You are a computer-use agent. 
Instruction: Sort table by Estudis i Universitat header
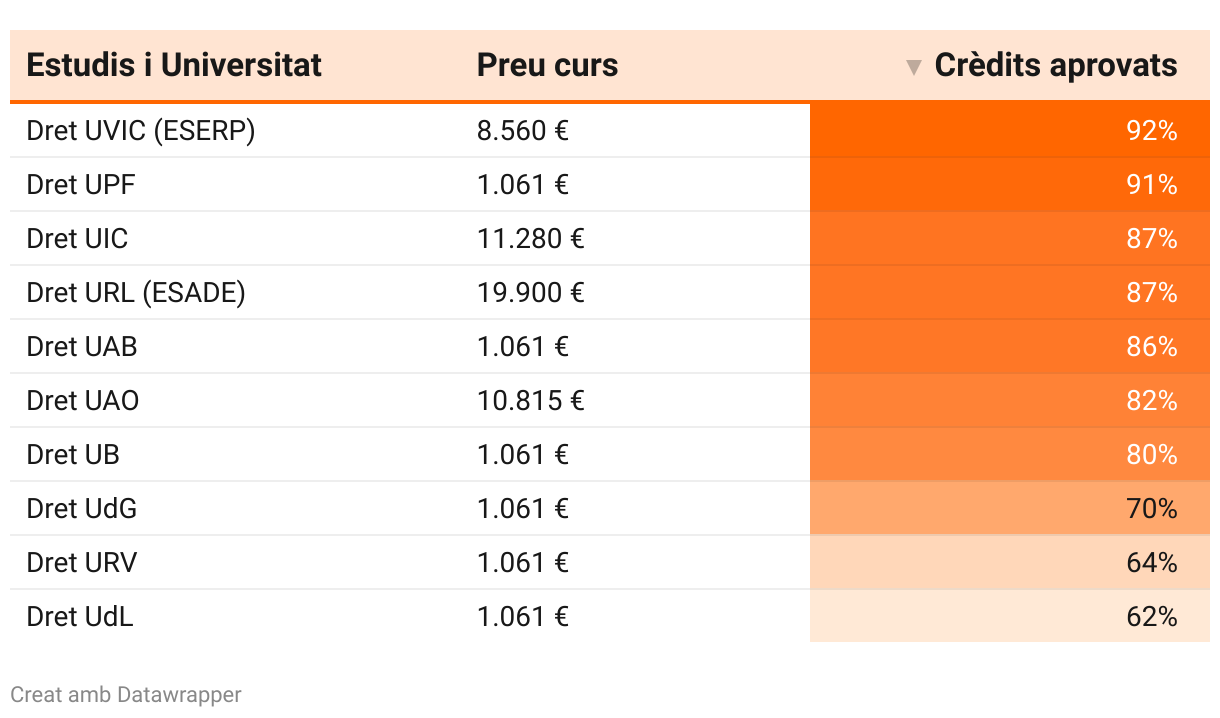tap(174, 66)
